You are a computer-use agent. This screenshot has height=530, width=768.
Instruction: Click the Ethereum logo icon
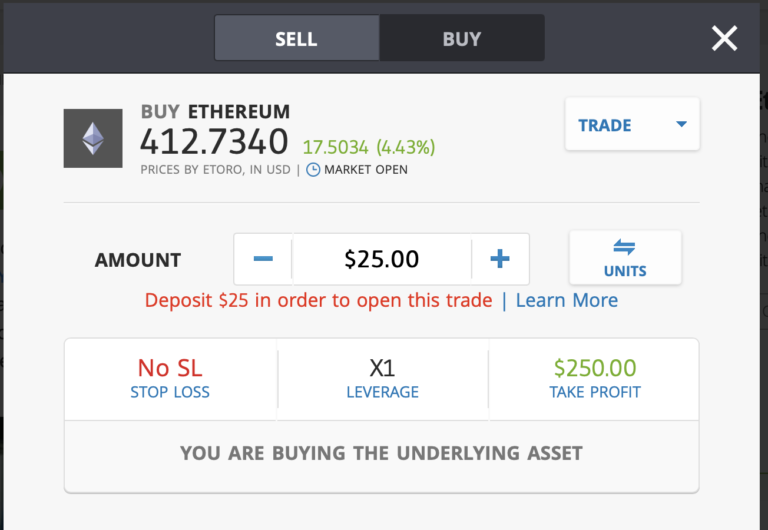tap(93, 138)
